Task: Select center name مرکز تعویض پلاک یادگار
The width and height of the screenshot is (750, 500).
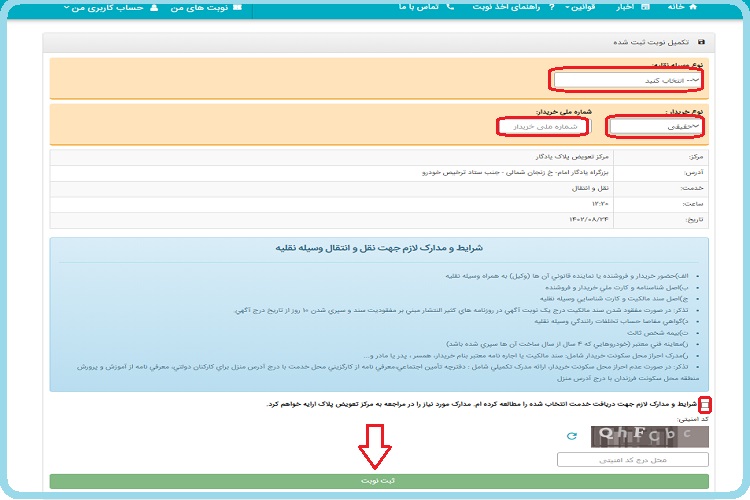Action: pos(572,156)
